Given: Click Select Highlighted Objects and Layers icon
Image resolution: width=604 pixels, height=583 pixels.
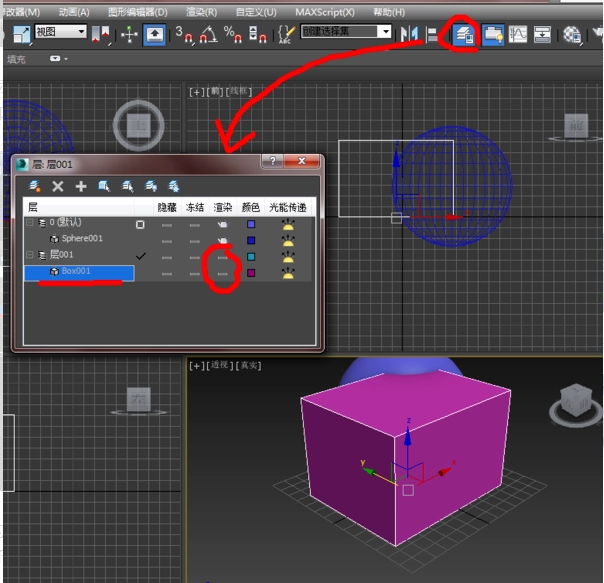Looking at the screenshot, I should click(x=104, y=186).
